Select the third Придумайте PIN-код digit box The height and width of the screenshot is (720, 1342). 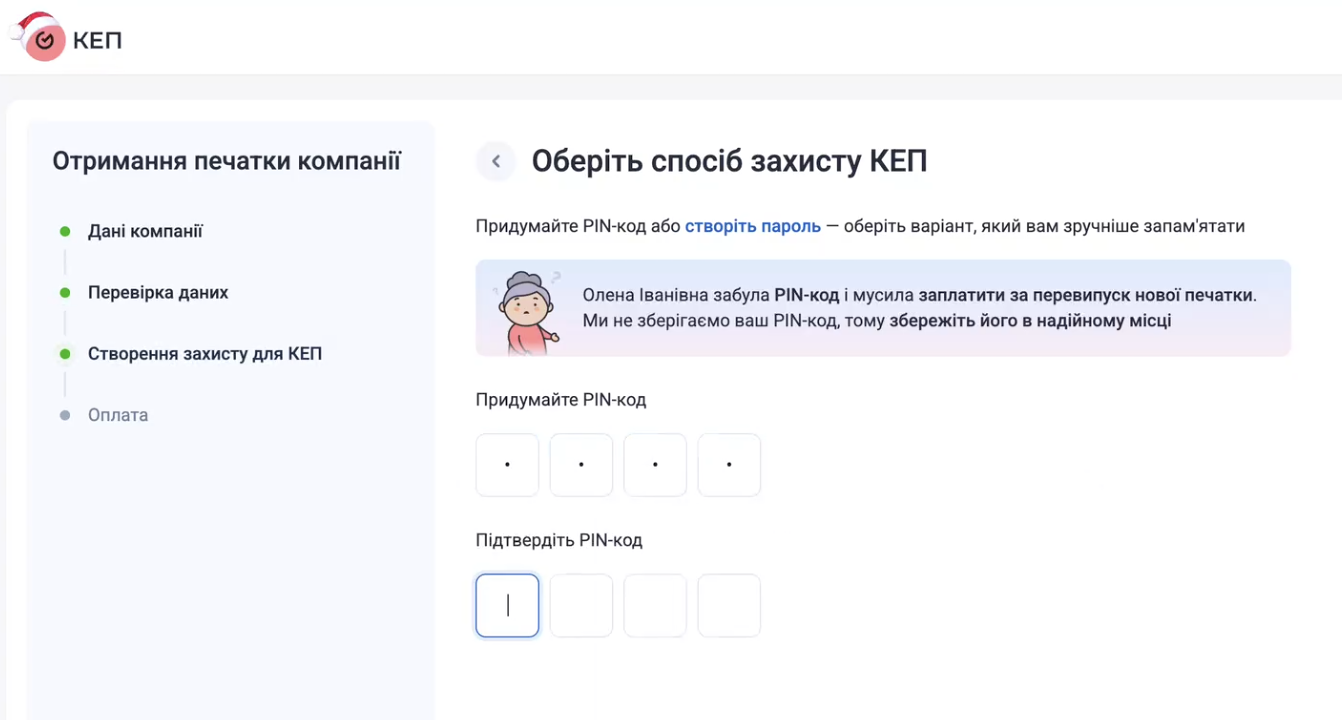(x=655, y=465)
